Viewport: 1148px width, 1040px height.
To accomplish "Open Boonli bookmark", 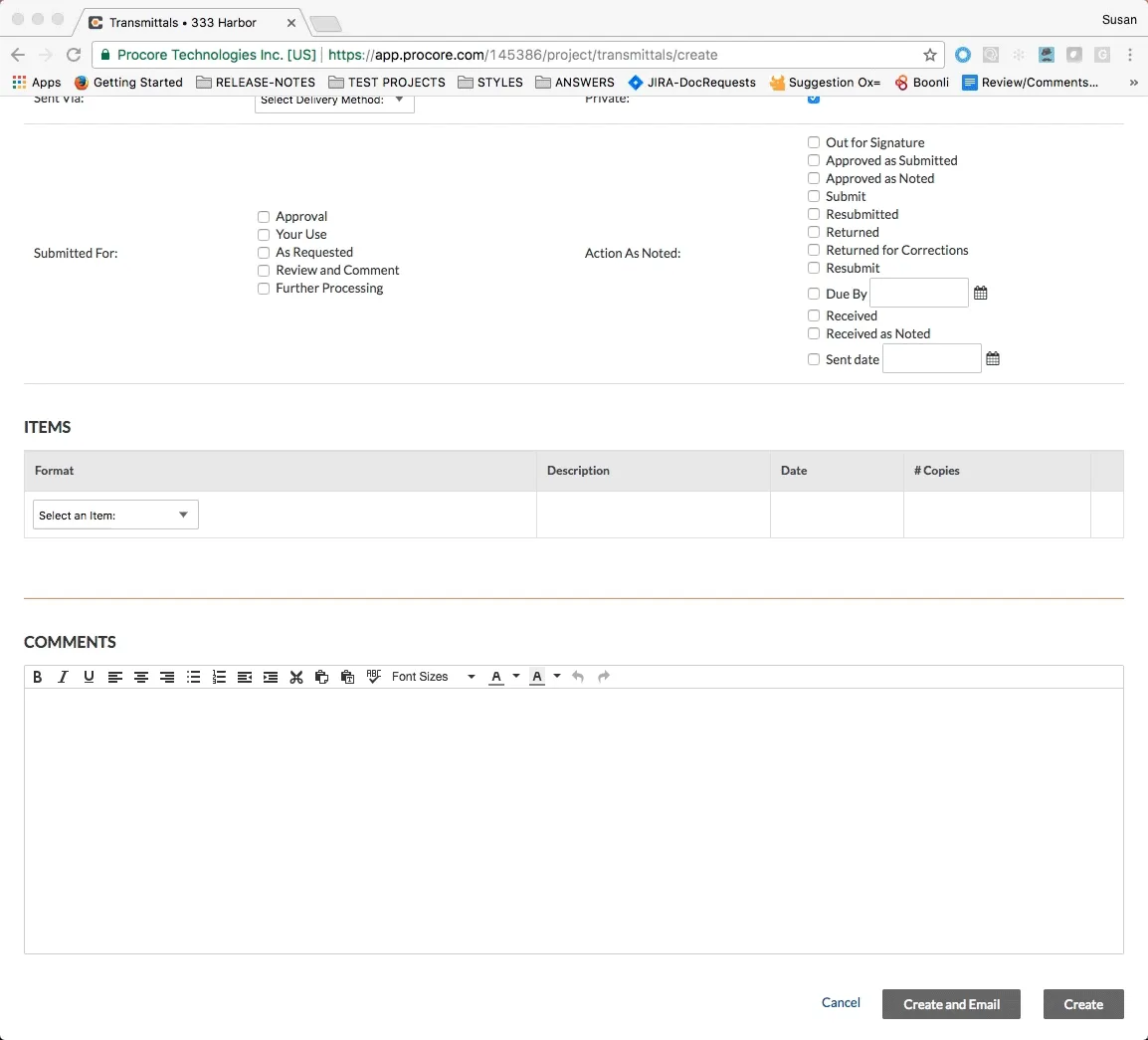I will click(x=922, y=82).
